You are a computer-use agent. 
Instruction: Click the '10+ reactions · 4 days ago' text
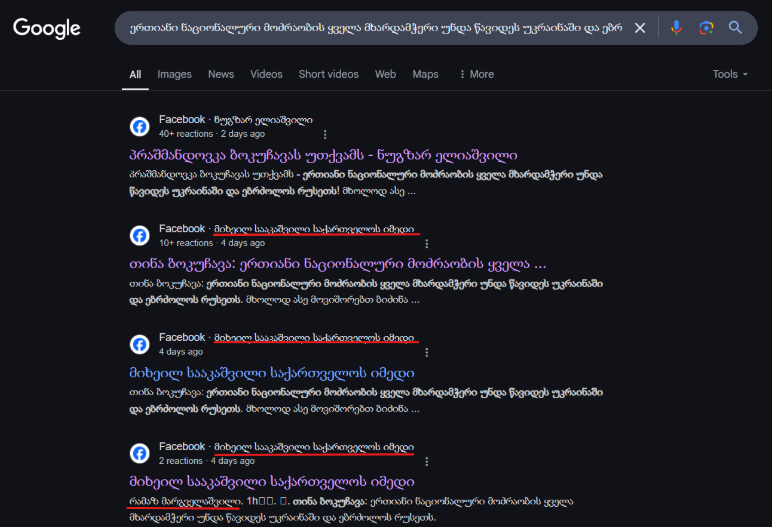[x=212, y=243]
